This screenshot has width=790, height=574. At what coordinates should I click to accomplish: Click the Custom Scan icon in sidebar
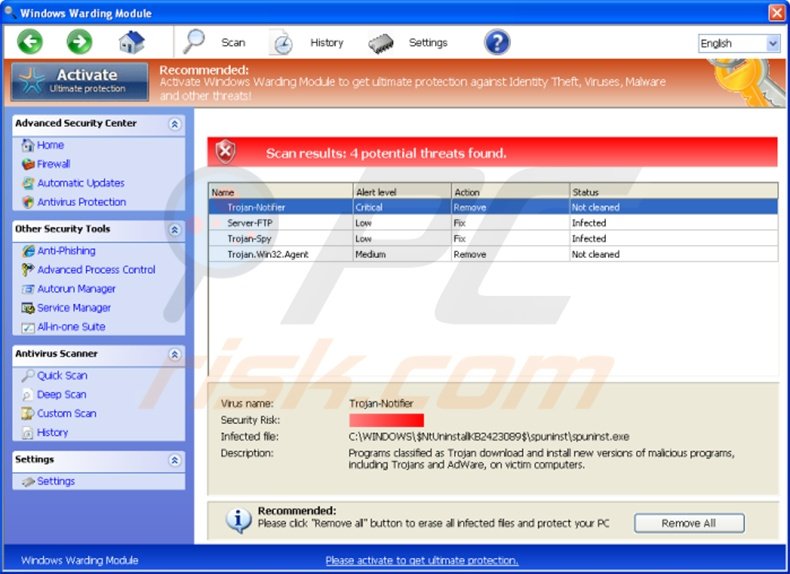(28, 414)
